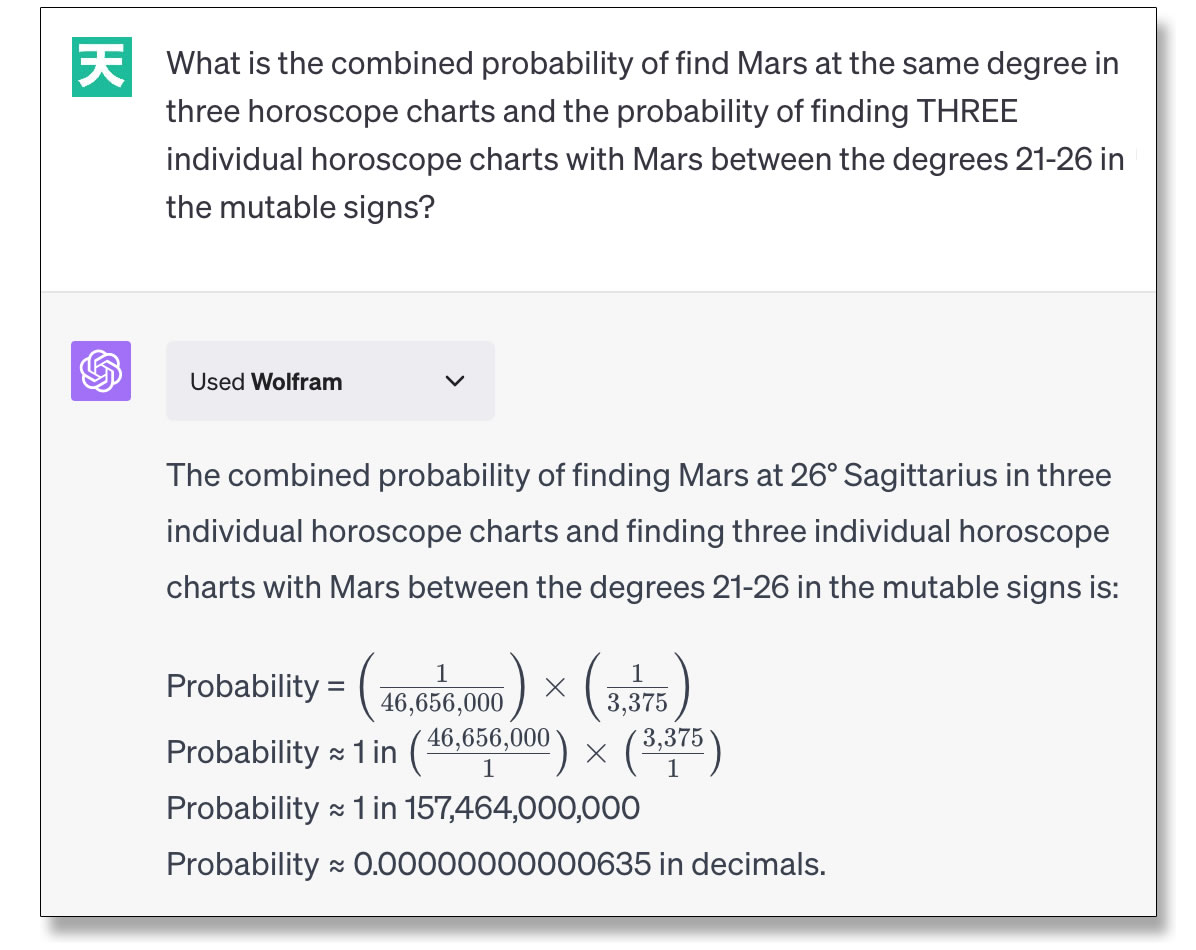Screen dimensions: 1196x950
Task: Click the 'Used' text in plugin box
Action: tap(217, 382)
